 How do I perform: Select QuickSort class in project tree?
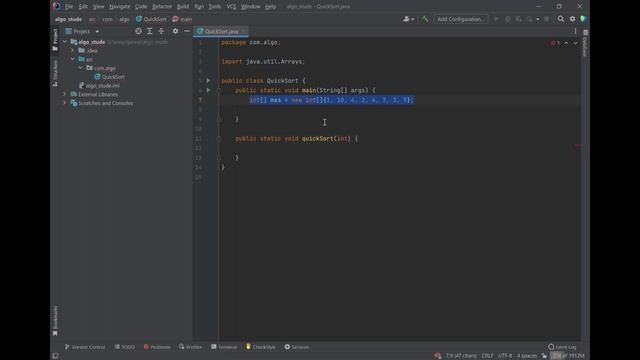[x=109, y=77]
